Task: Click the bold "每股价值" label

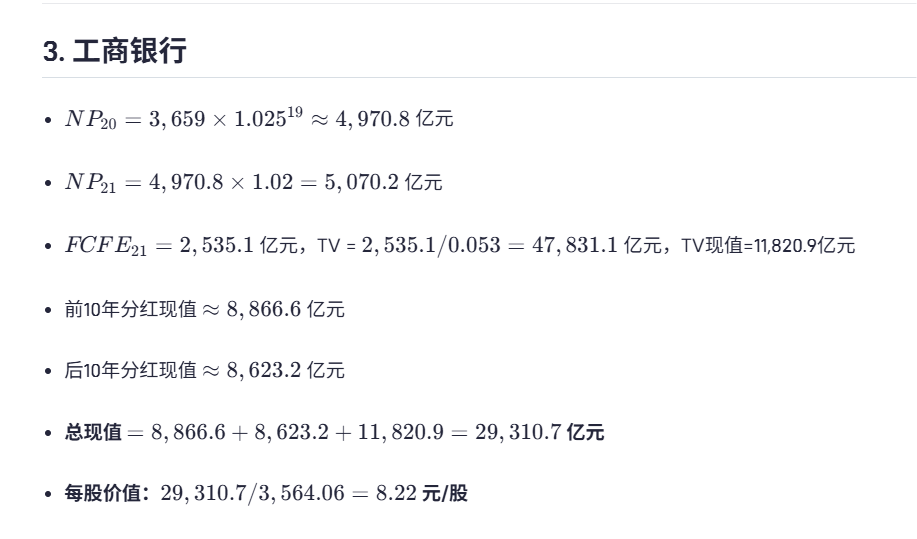Action: click(x=107, y=493)
